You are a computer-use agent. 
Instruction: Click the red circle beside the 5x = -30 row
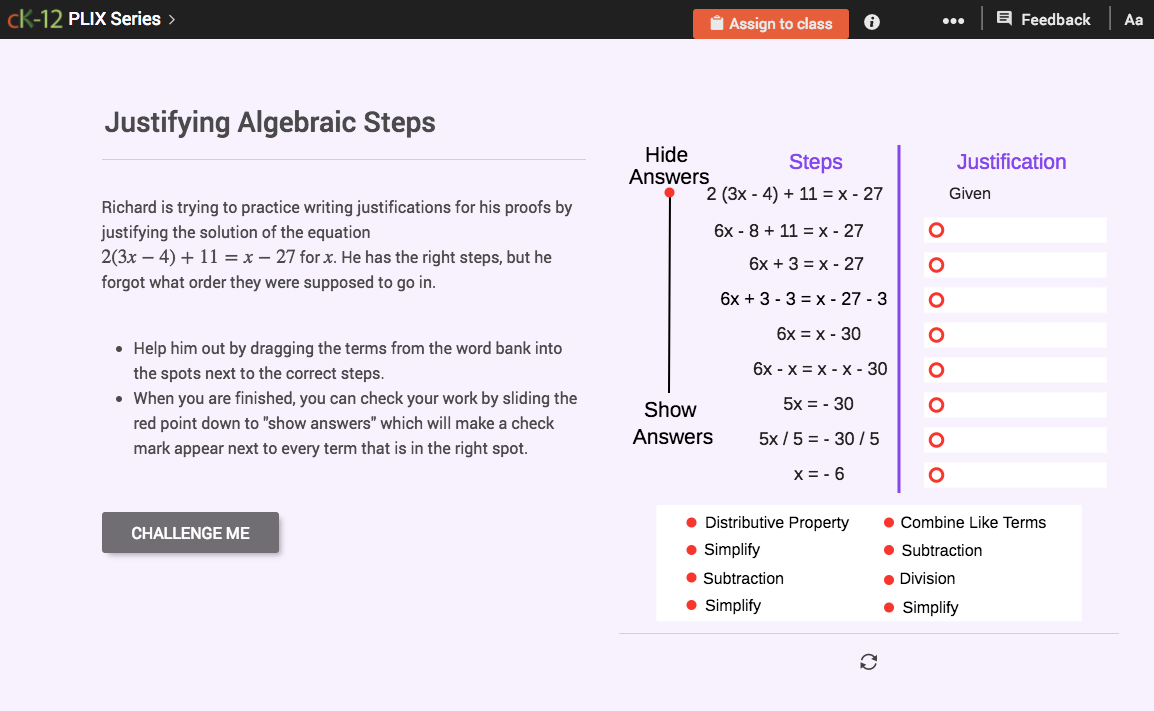click(936, 404)
